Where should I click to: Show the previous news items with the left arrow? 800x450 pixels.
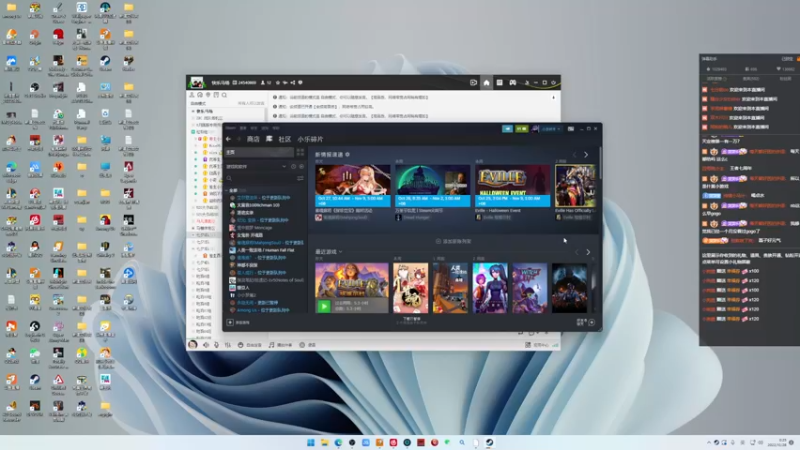(x=574, y=155)
